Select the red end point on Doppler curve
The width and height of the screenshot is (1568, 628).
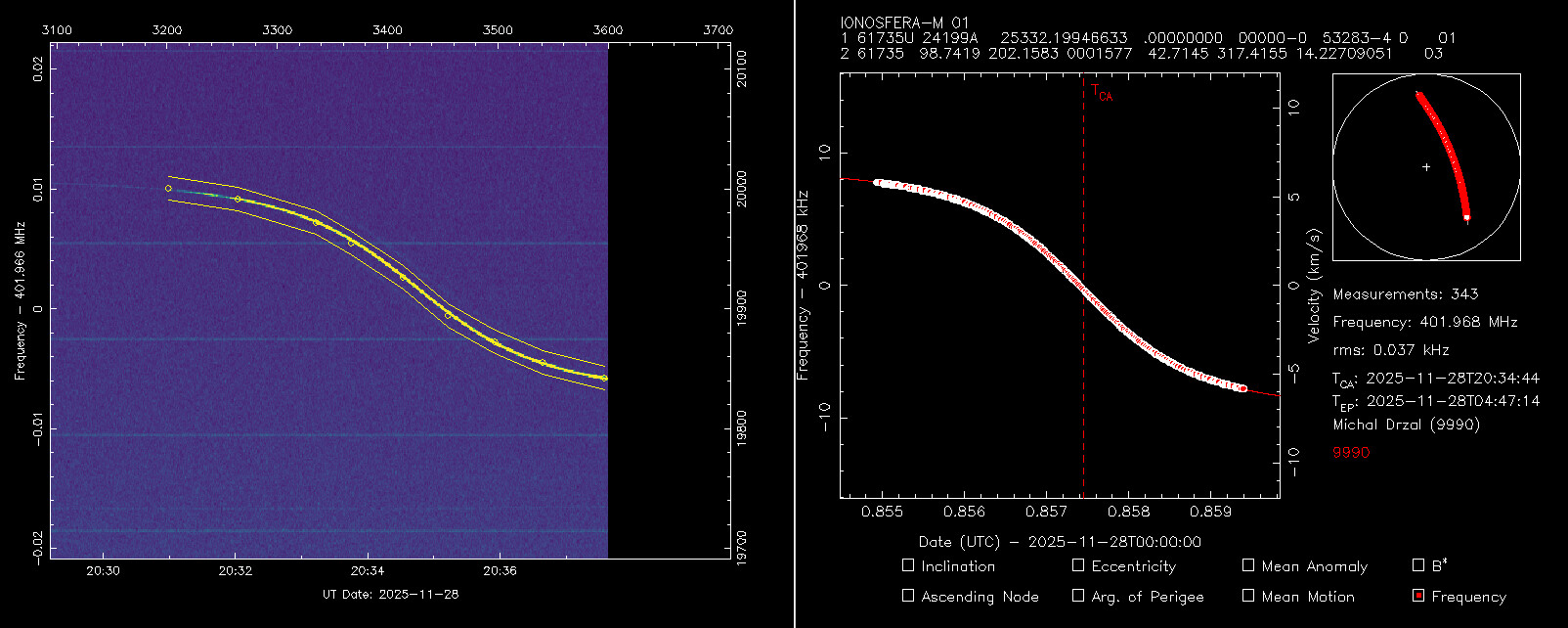1242,388
